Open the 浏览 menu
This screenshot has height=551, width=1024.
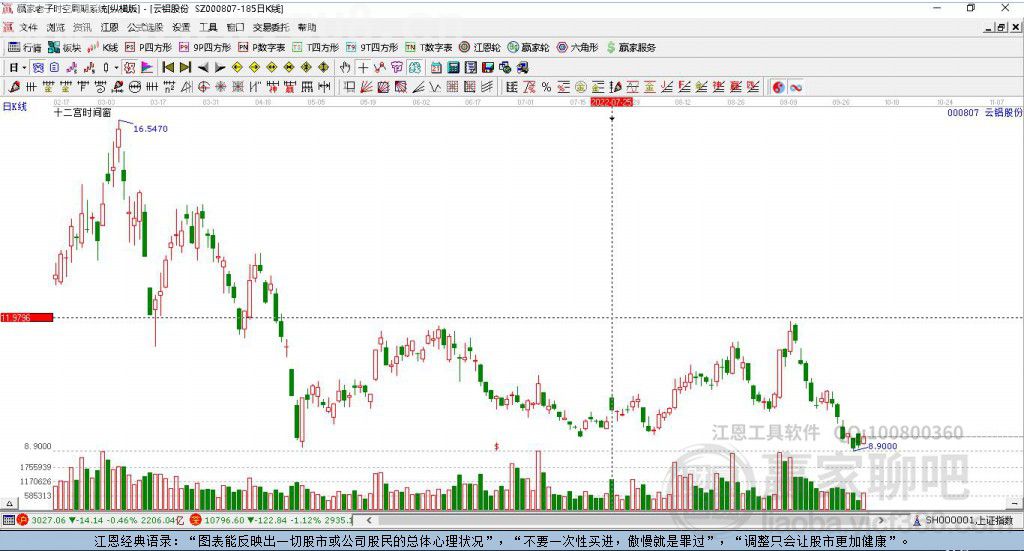(x=56, y=27)
